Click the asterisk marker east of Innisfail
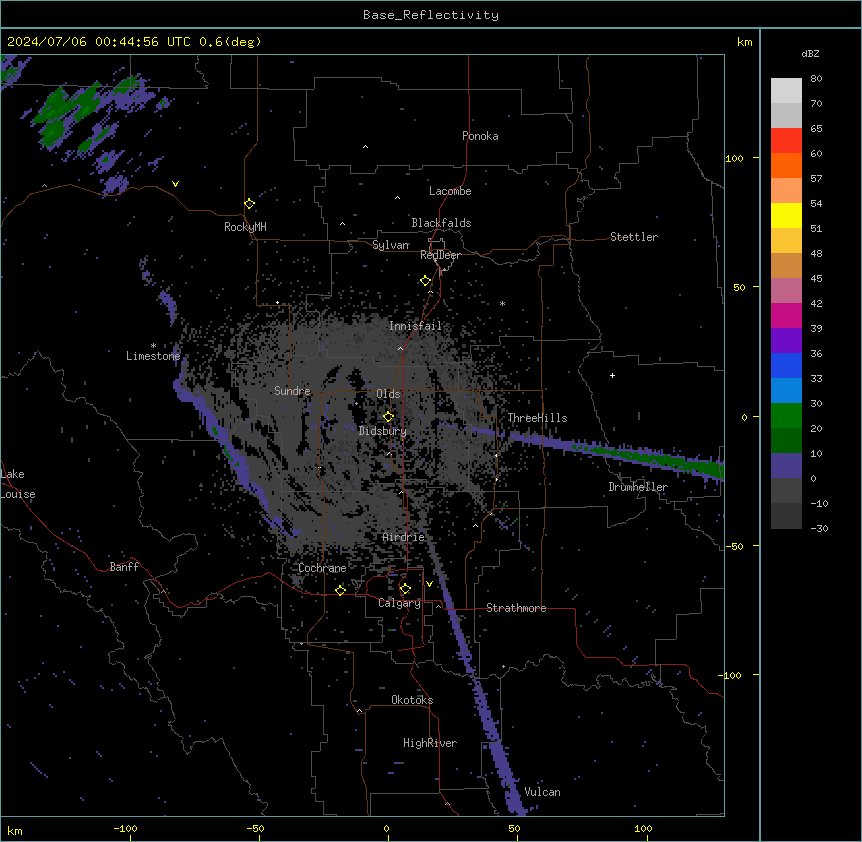Image resolution: width=862 pixels, height=842 pixels. point(502,304)
